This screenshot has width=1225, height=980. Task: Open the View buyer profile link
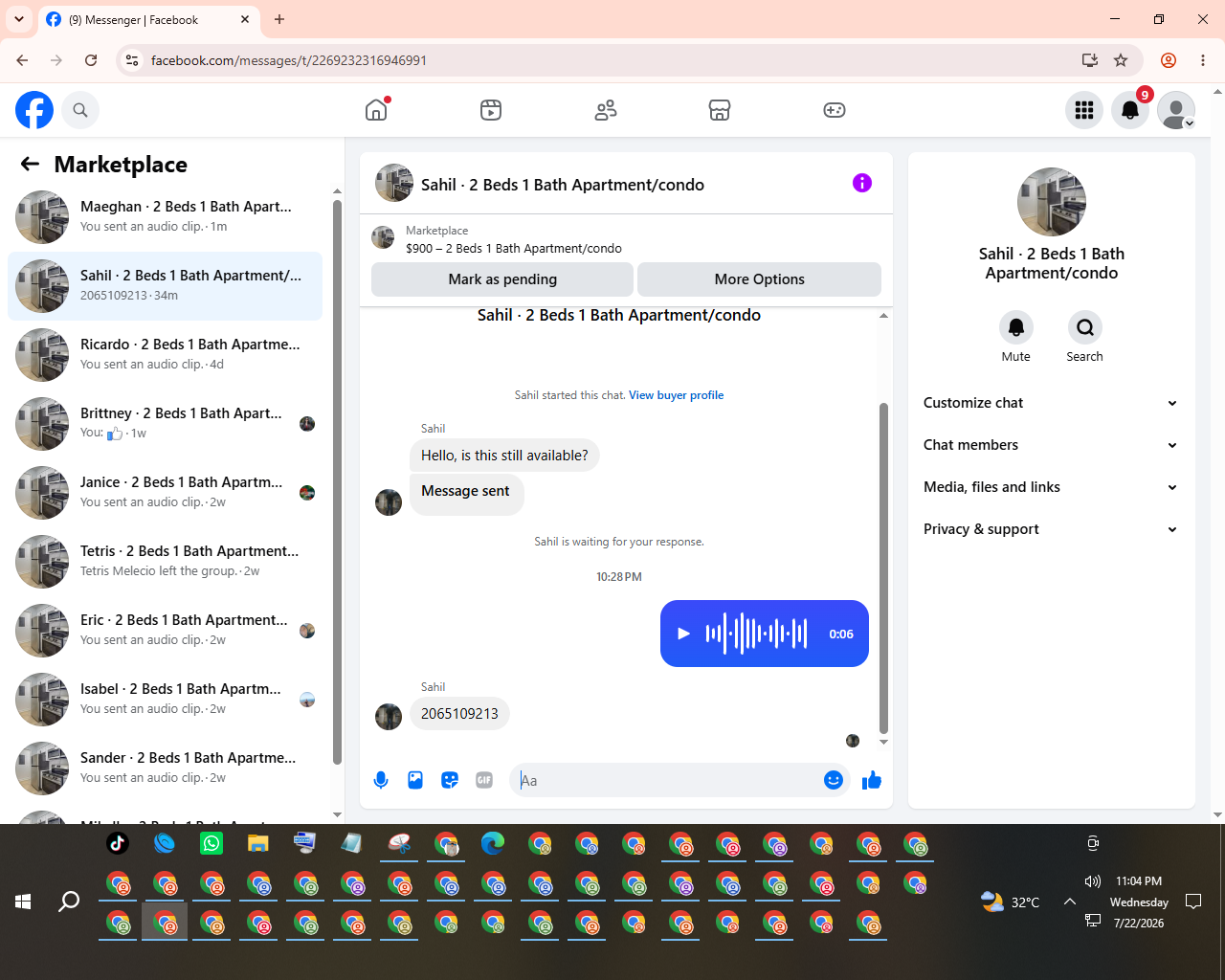pos(677,395)
